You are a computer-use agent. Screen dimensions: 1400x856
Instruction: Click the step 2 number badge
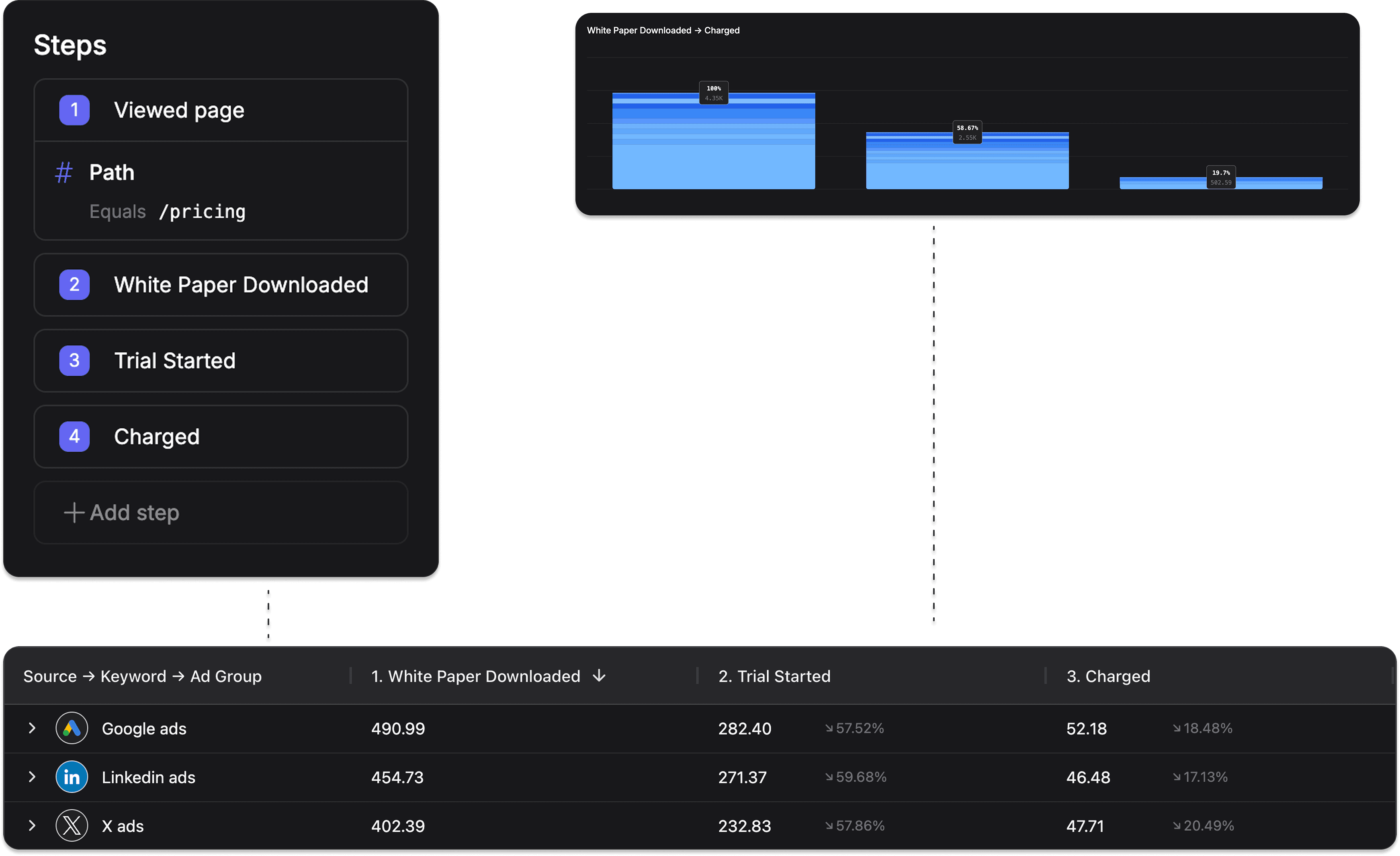click(74, 285)
